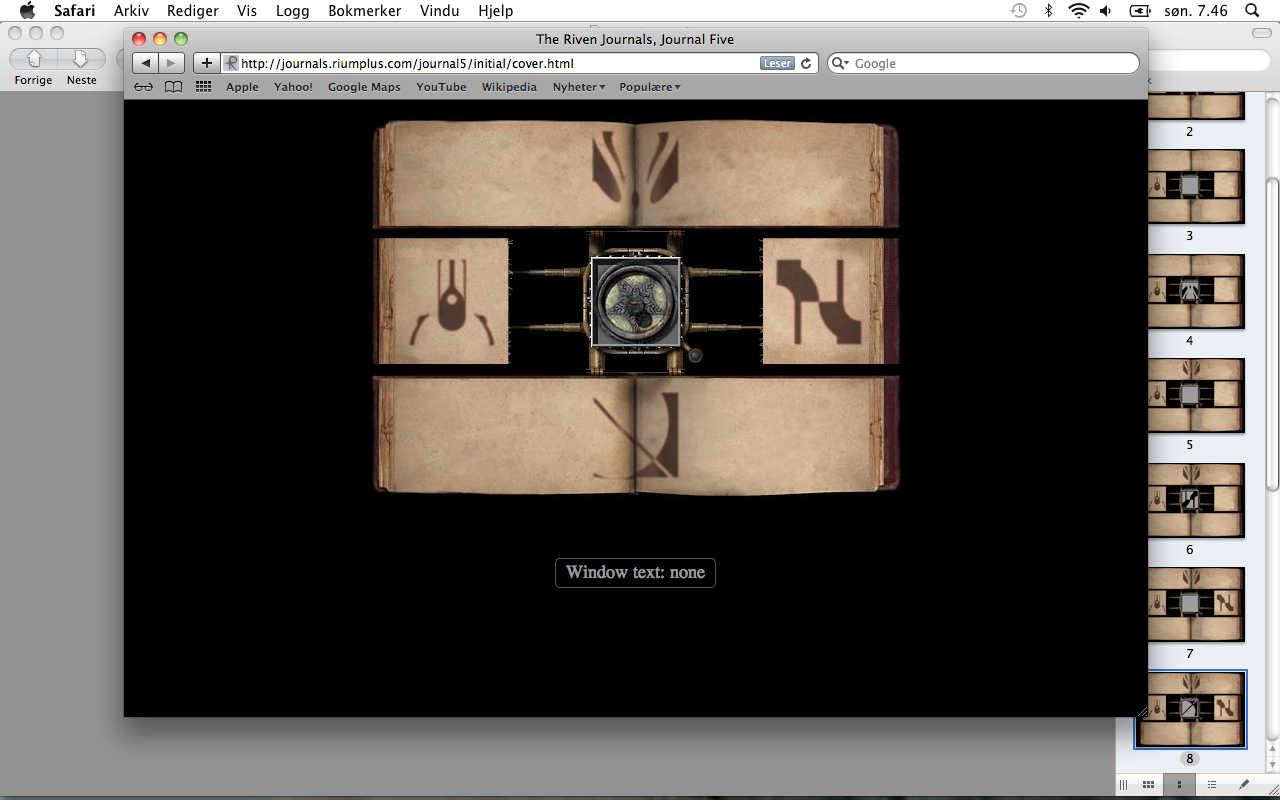Go back with Safari's back arrow

pyautogui.click(x=146, y=63)
